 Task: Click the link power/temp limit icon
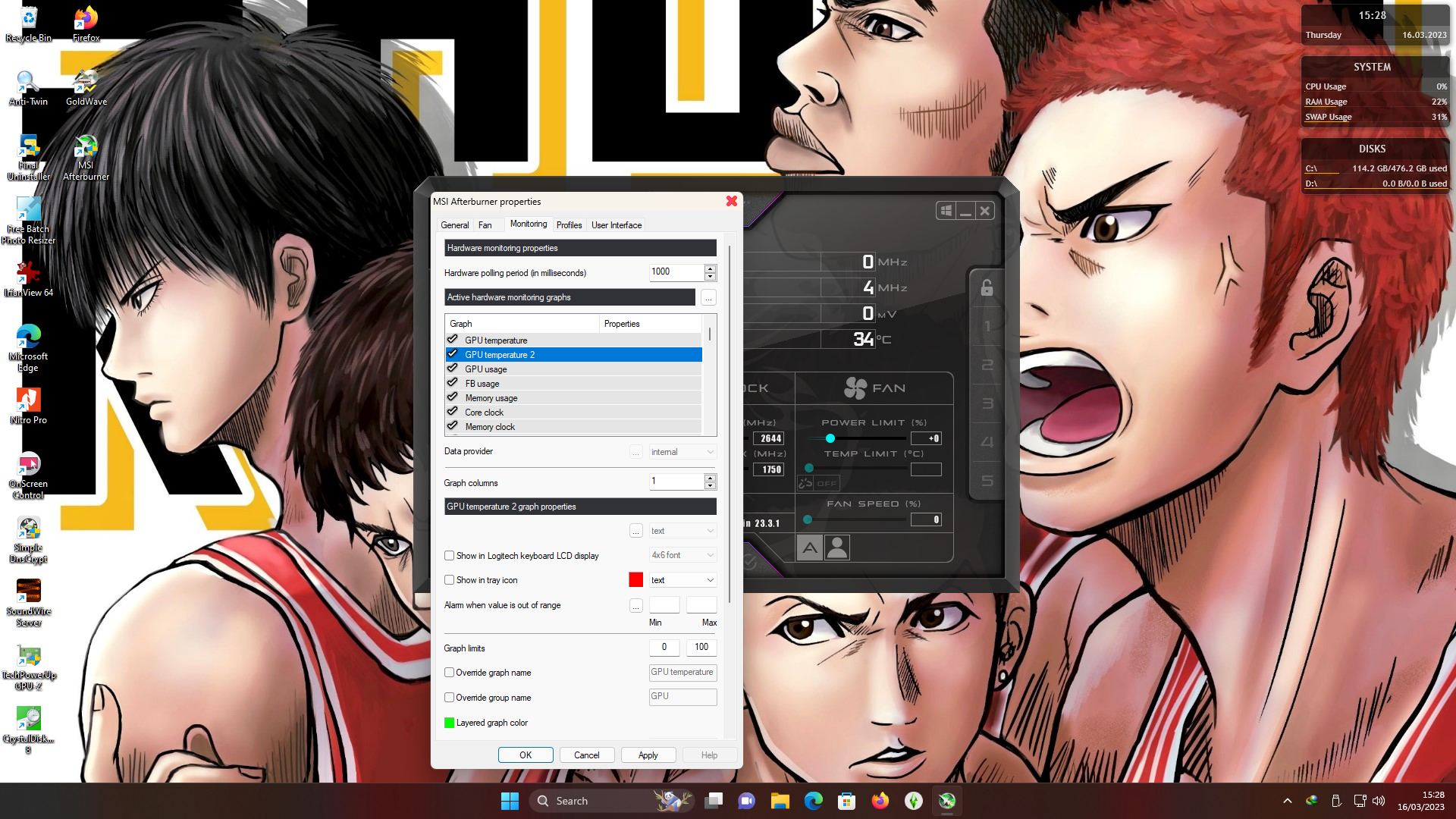tap(805, 483)
